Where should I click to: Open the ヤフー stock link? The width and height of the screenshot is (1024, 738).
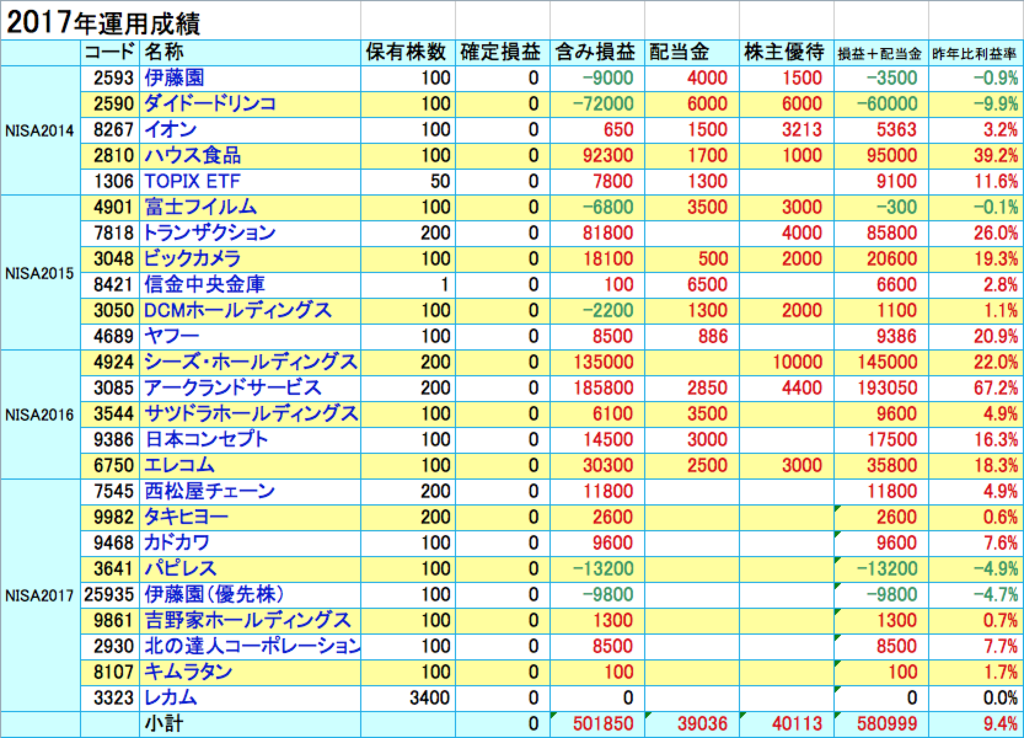coord(171,336)
